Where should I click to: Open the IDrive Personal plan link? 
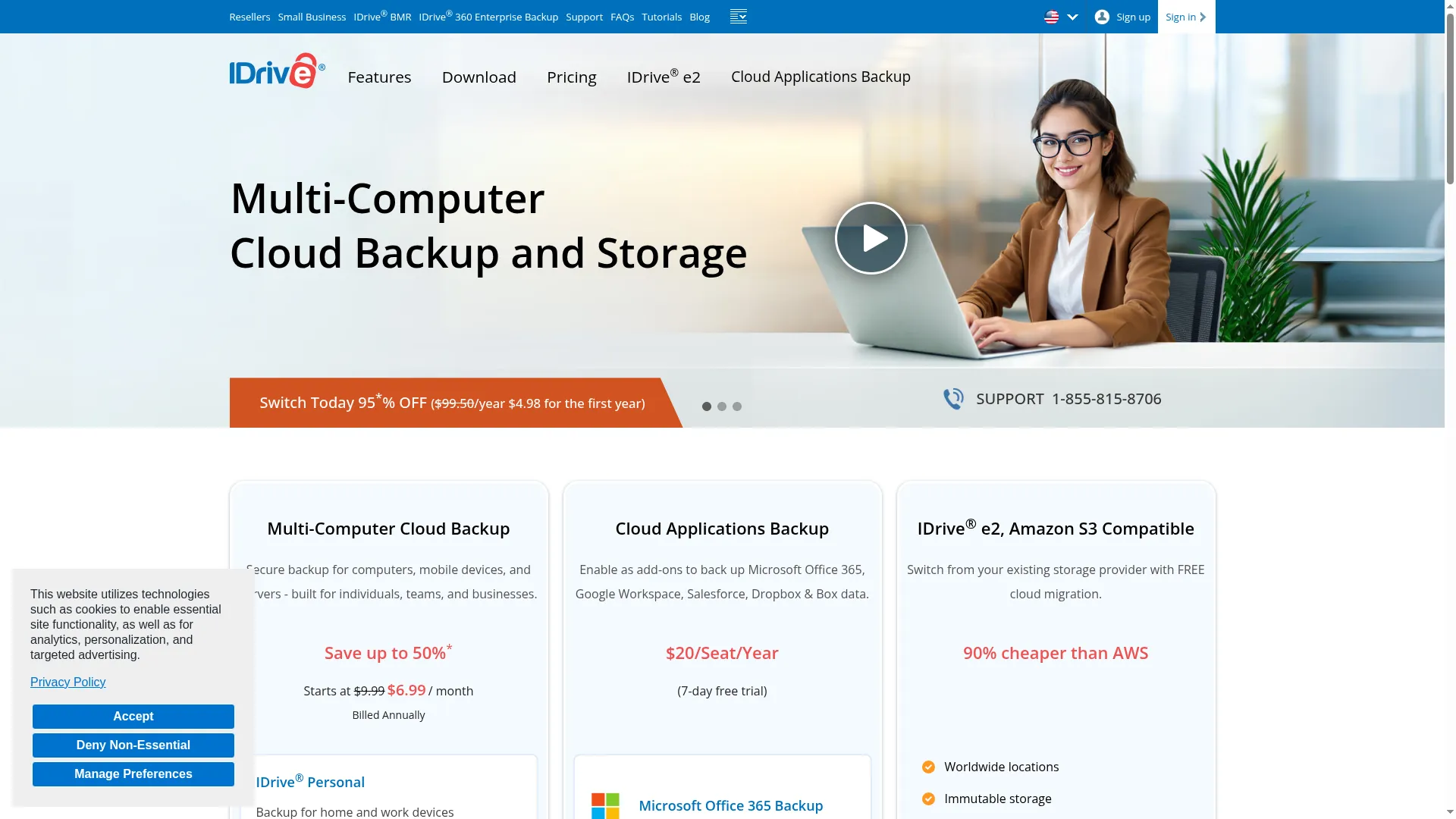310,781
